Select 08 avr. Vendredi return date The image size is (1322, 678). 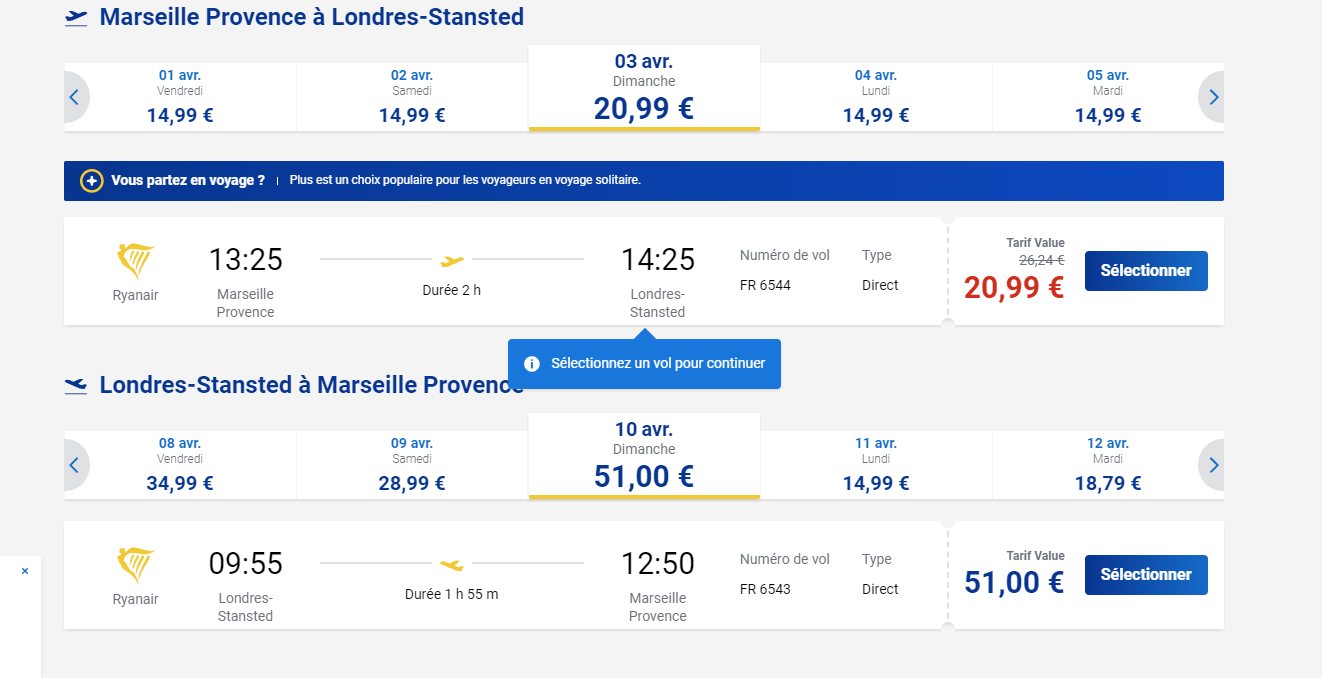point(180,465)
